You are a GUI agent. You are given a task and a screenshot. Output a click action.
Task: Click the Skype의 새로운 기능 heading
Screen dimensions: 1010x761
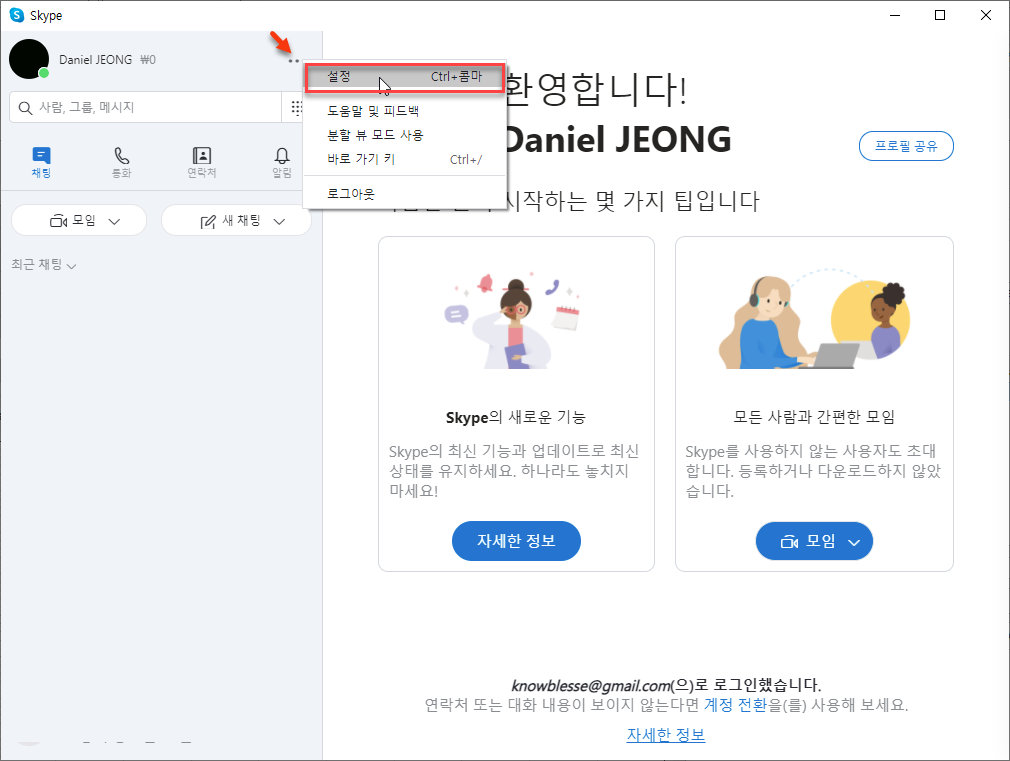516,418
